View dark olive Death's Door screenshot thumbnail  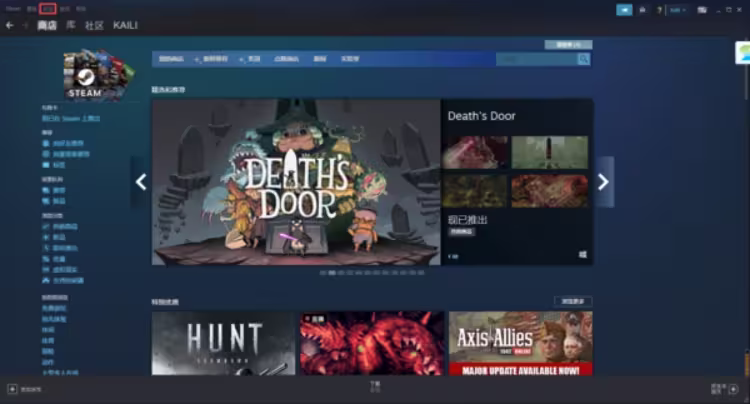coord(474,191)
